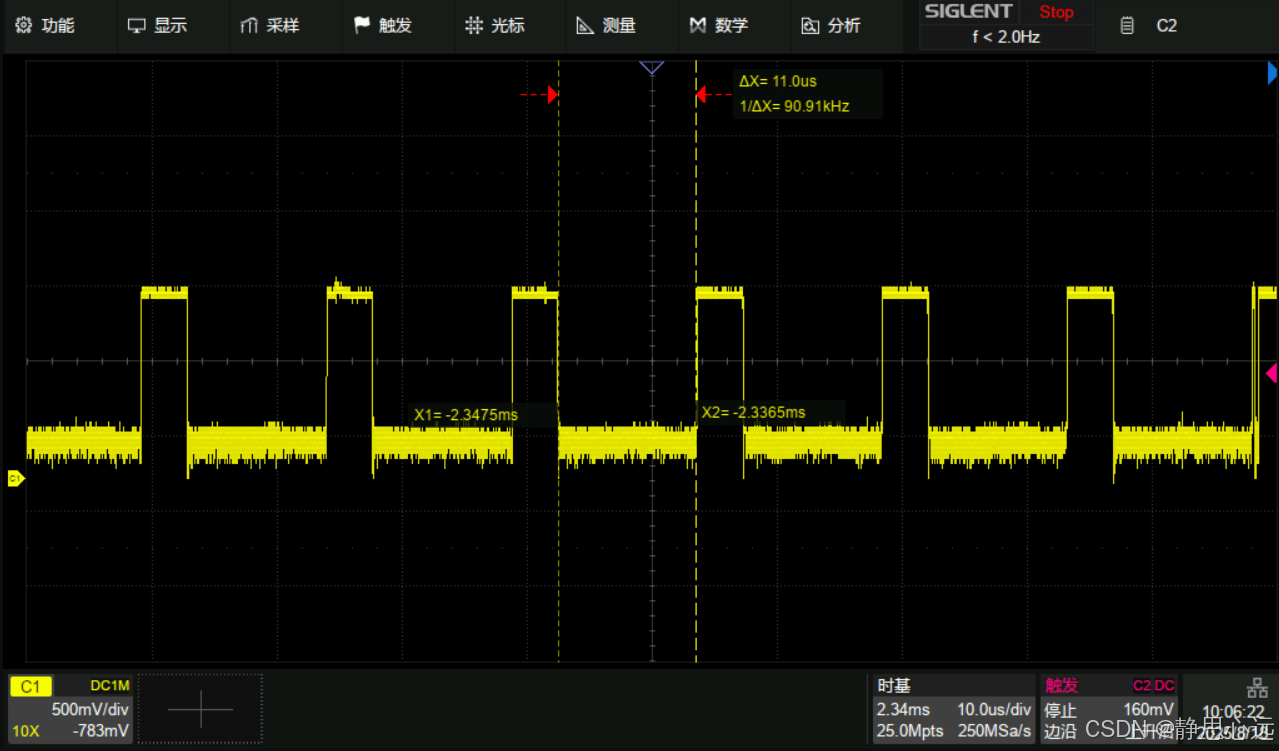Click the 160mV trigger level value
The image size is (1279, 751).
(x=1149, y=709)
